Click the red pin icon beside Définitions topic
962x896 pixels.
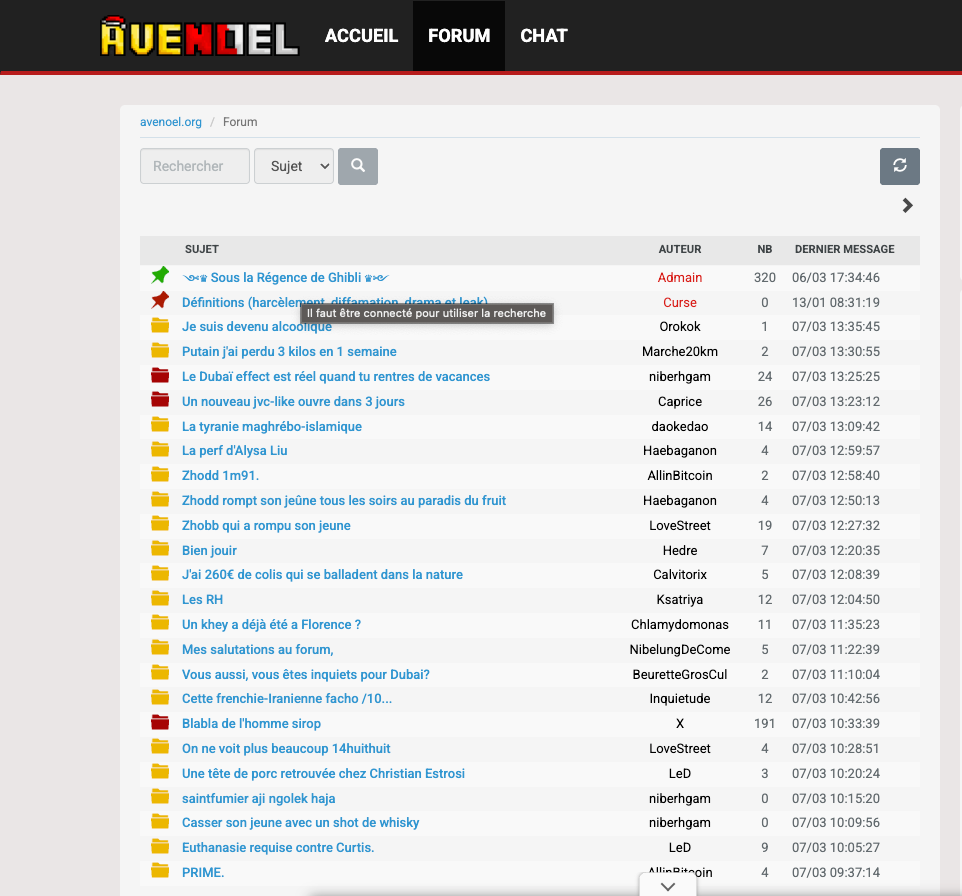coord(160,301)
